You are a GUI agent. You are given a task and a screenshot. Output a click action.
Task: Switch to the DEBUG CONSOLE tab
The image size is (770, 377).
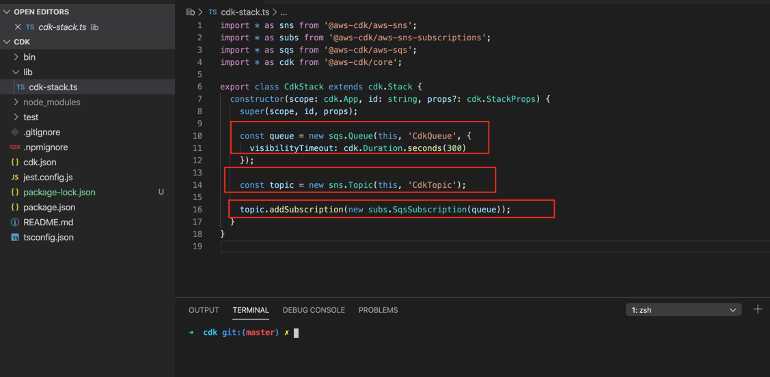[313, 310]
